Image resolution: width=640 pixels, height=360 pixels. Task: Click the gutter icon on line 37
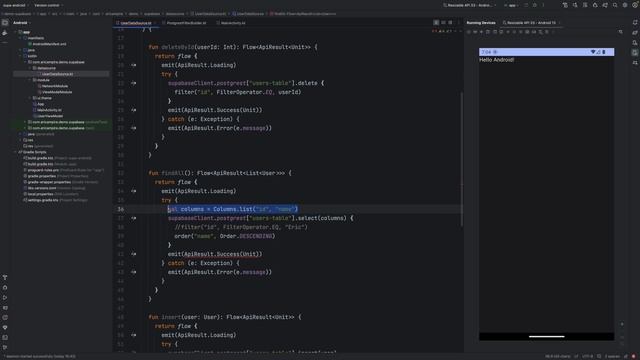133,218
